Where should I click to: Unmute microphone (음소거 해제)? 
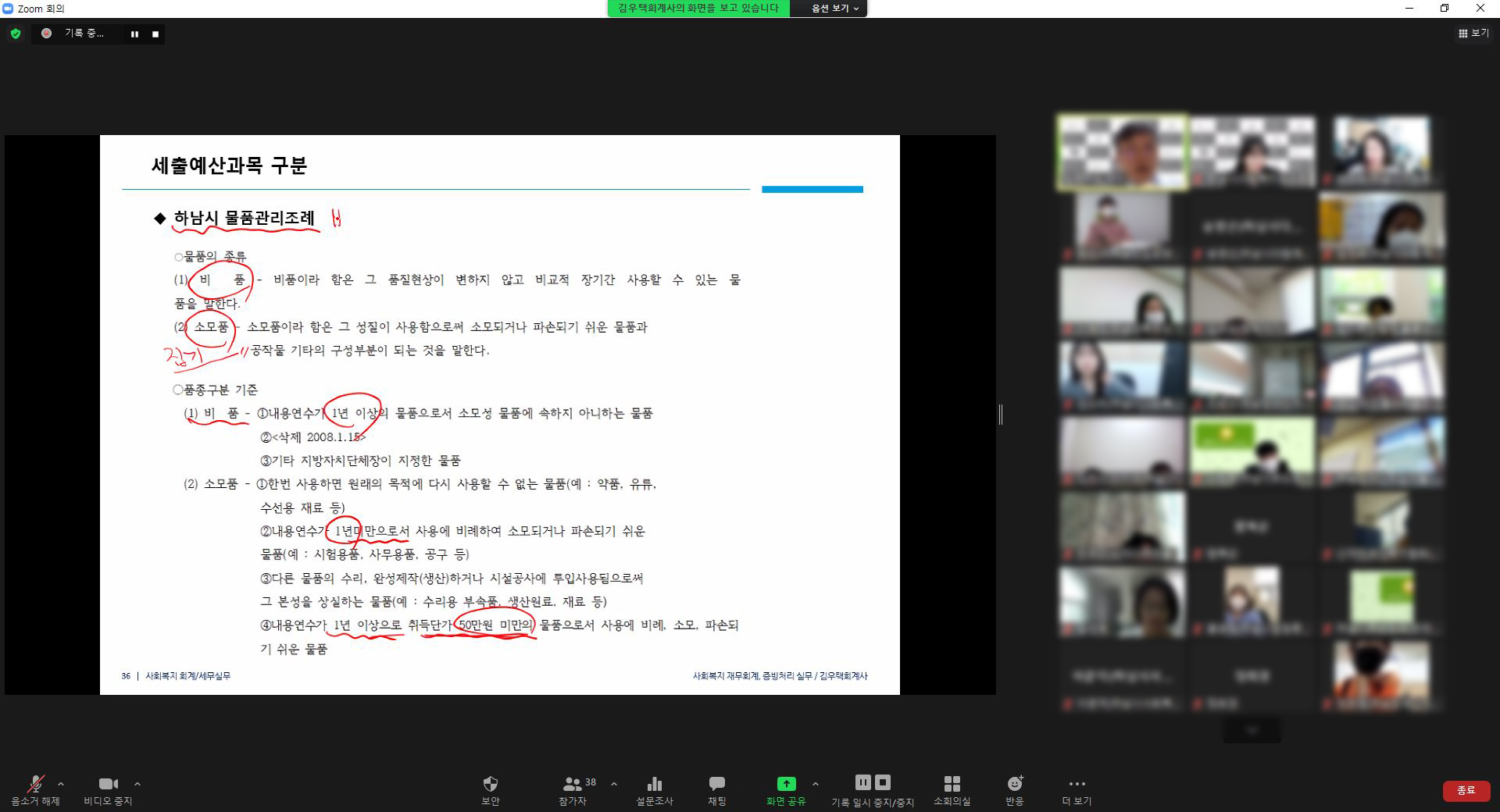click(35, 785)
